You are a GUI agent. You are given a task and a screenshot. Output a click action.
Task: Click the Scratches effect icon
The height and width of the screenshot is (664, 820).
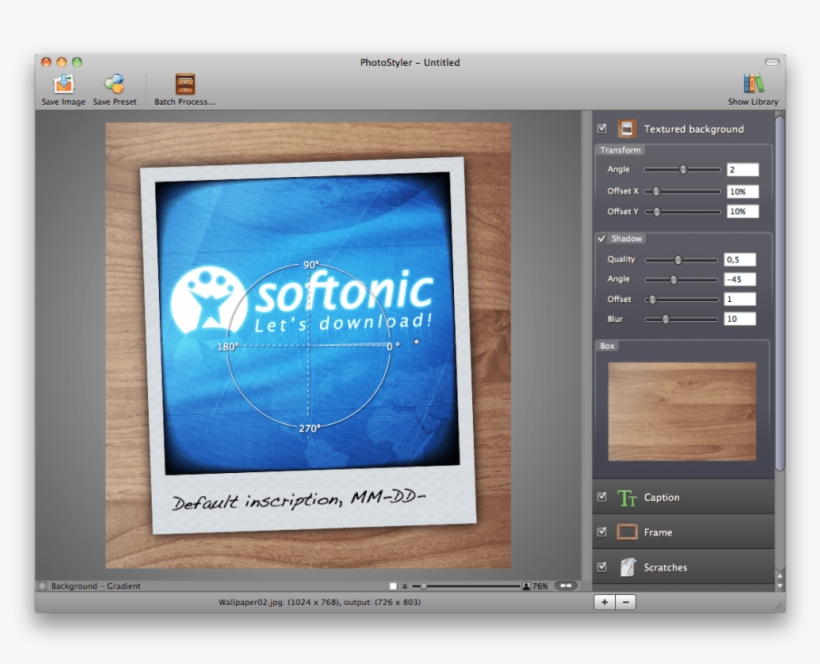(627, 567)
